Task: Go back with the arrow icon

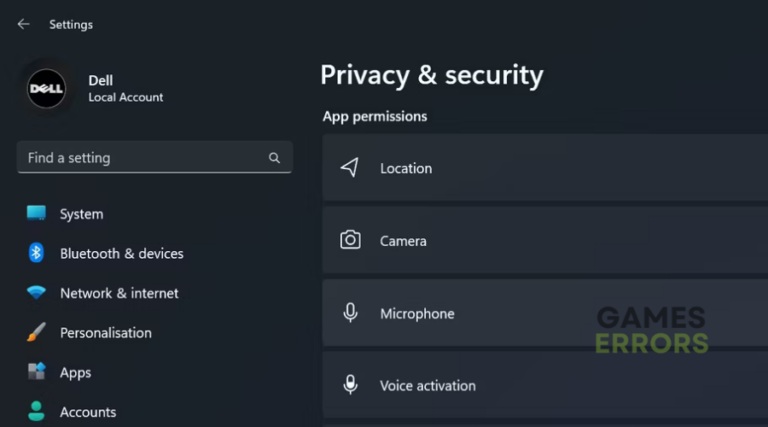Action: click(x=24, y=24)
